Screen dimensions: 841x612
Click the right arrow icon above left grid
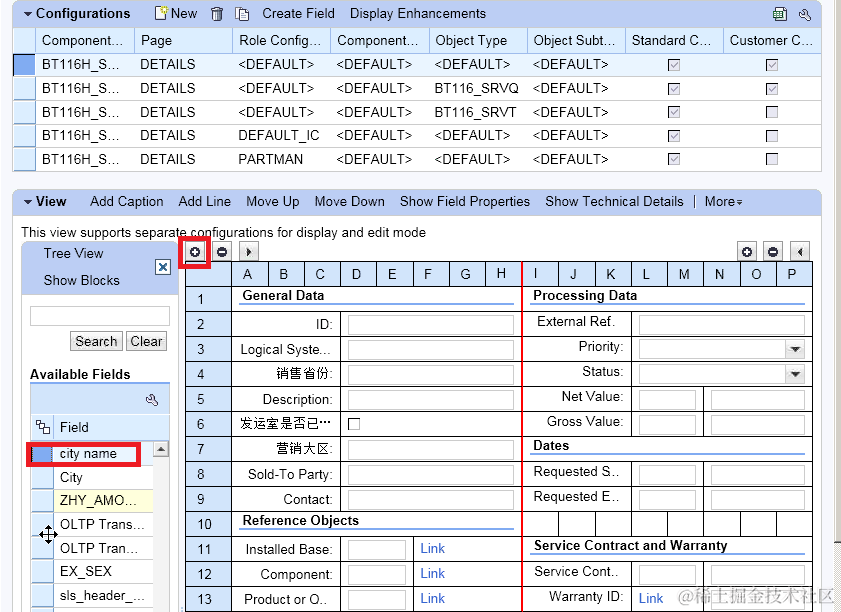coord(248,252)
